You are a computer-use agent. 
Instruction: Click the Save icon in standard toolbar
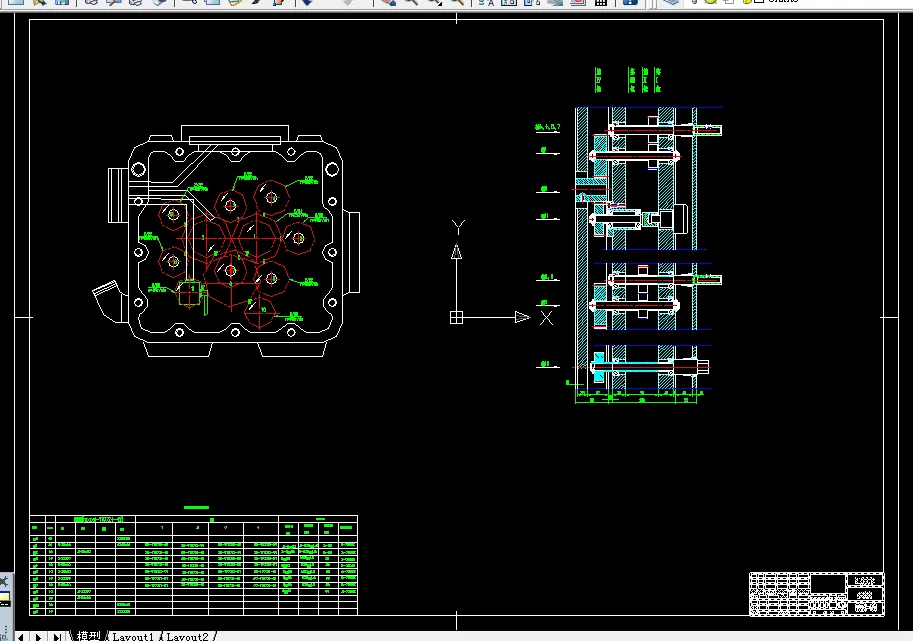point(62,2)
